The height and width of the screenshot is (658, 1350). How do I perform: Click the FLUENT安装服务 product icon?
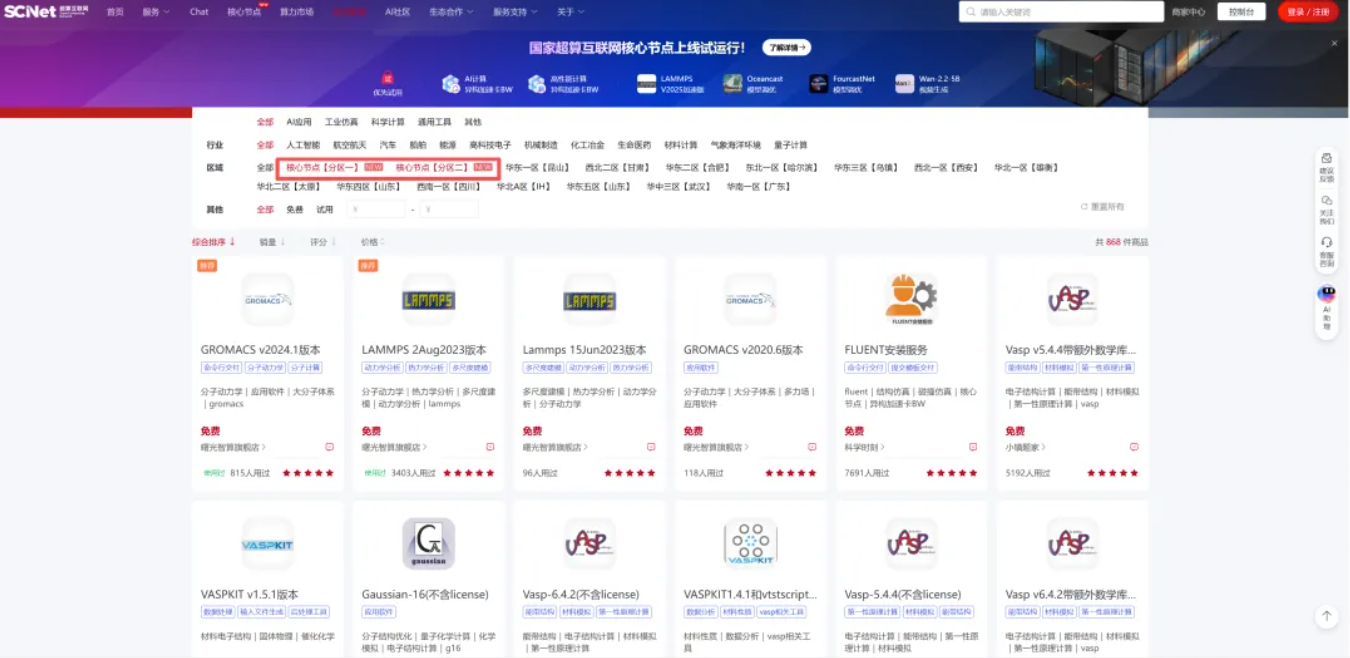(911, 298)
